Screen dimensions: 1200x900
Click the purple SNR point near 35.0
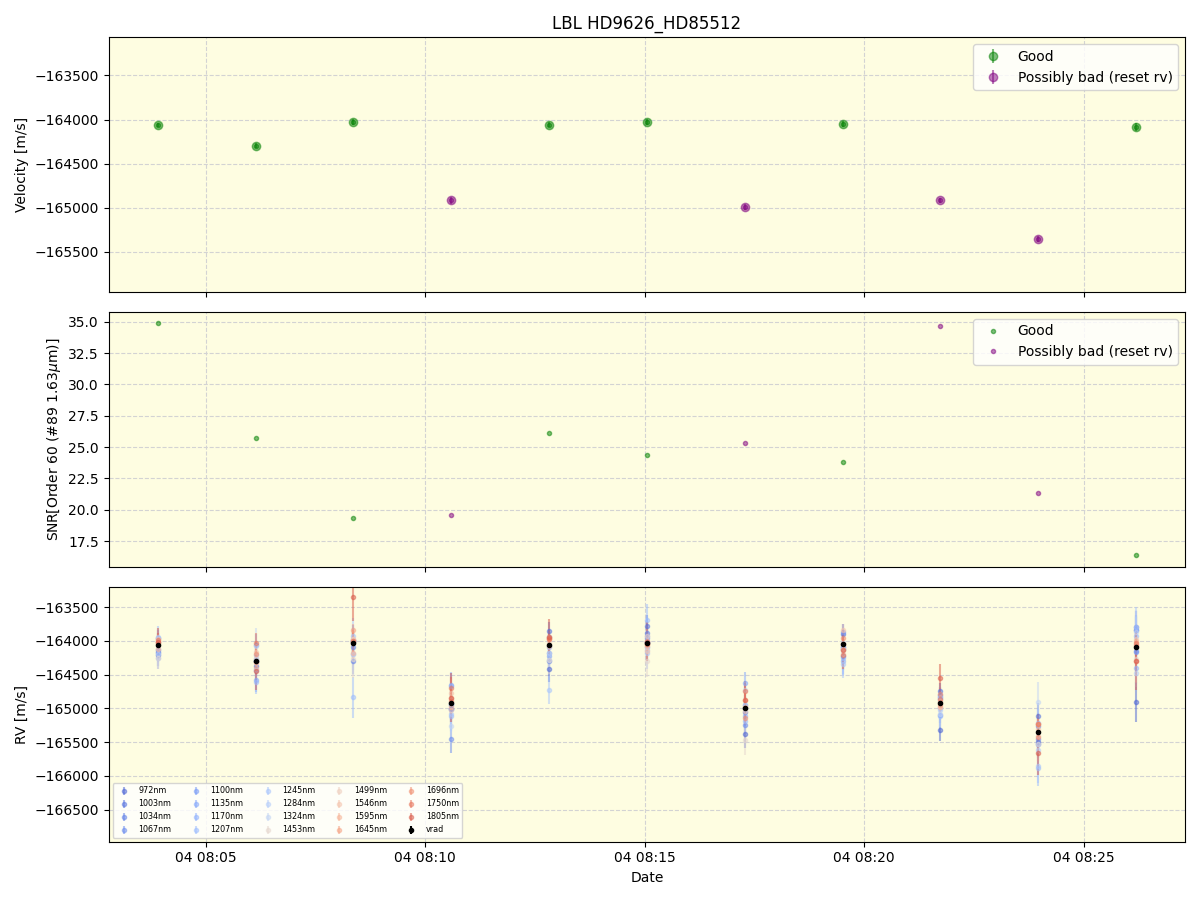940,326
